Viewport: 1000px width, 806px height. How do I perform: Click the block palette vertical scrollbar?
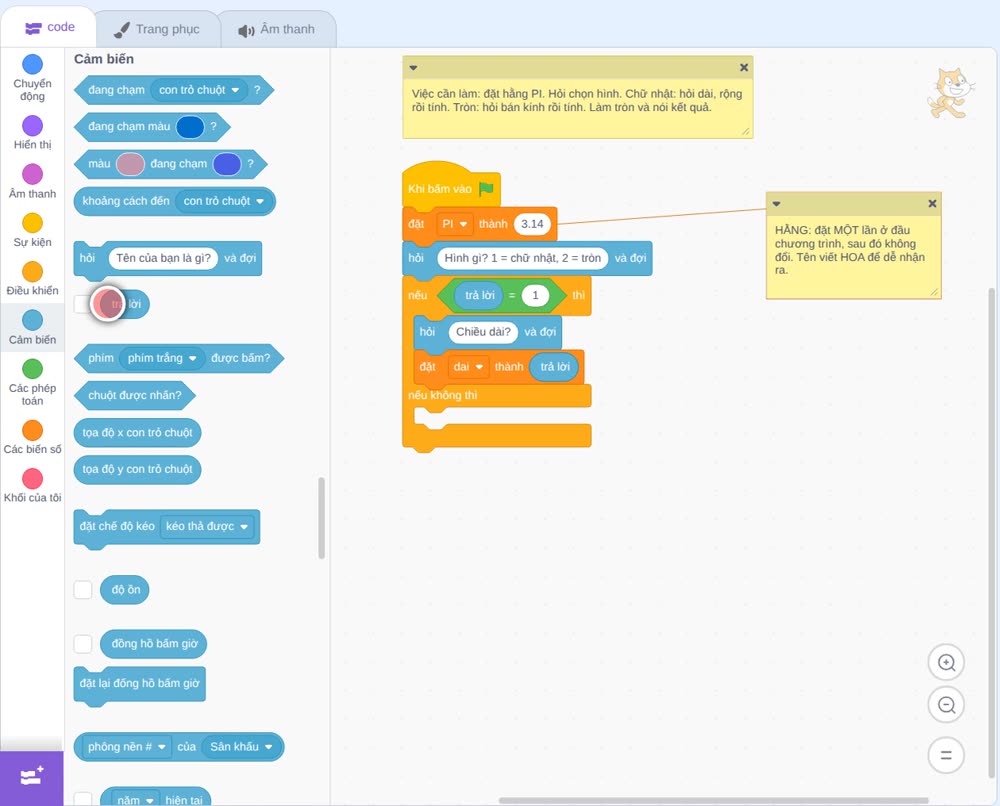click(x=321, y=518)
